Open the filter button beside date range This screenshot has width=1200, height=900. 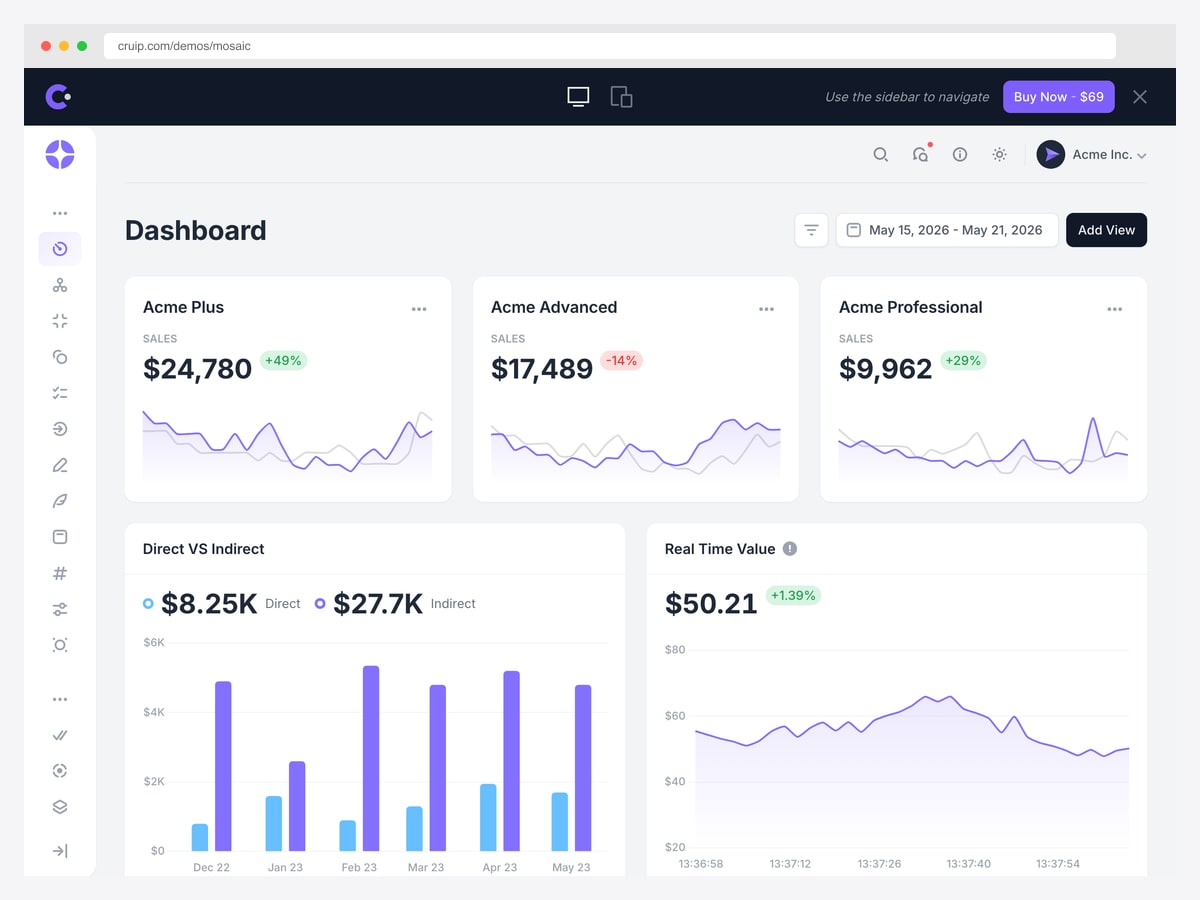[811, 230]
